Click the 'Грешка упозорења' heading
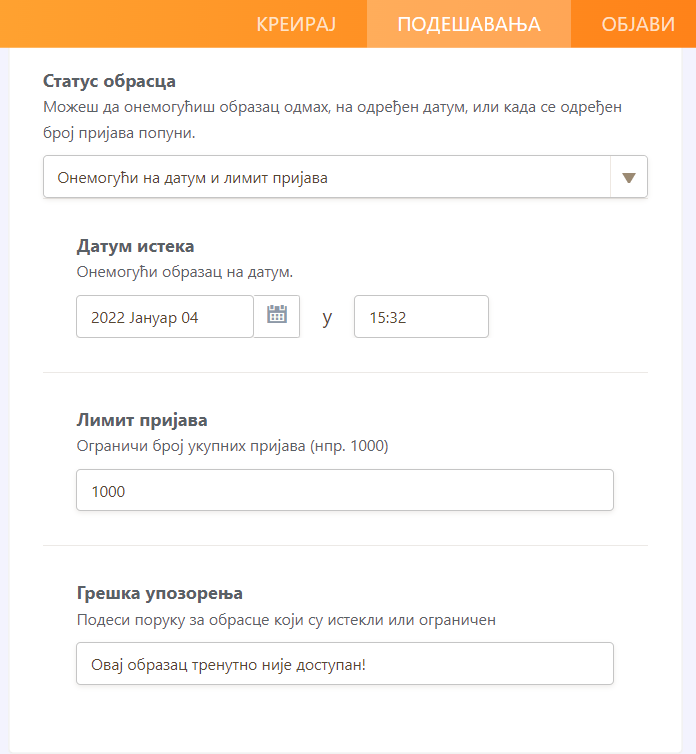The image size is (696, 754). (160, 593)
